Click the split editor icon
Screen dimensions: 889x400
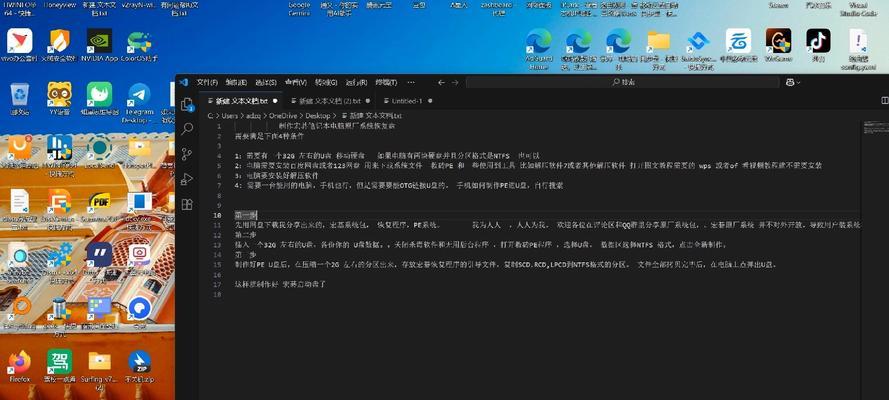(x=884, y=101)
